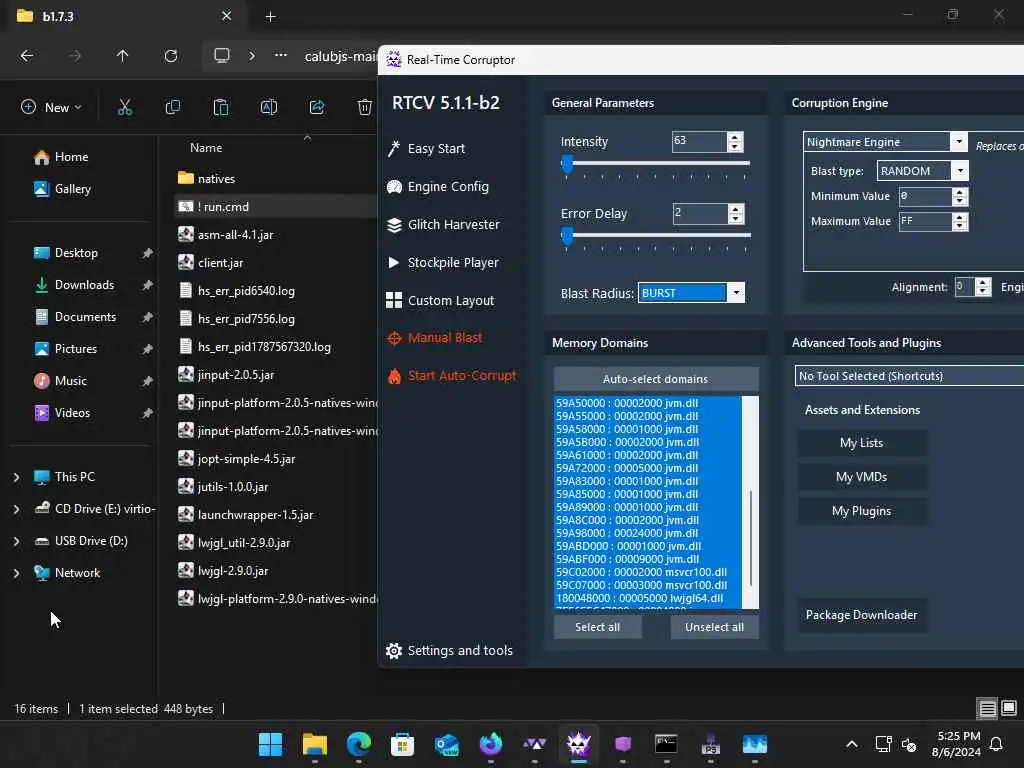
Task: Click the Engine Config gauge icon
Action: 394,187
